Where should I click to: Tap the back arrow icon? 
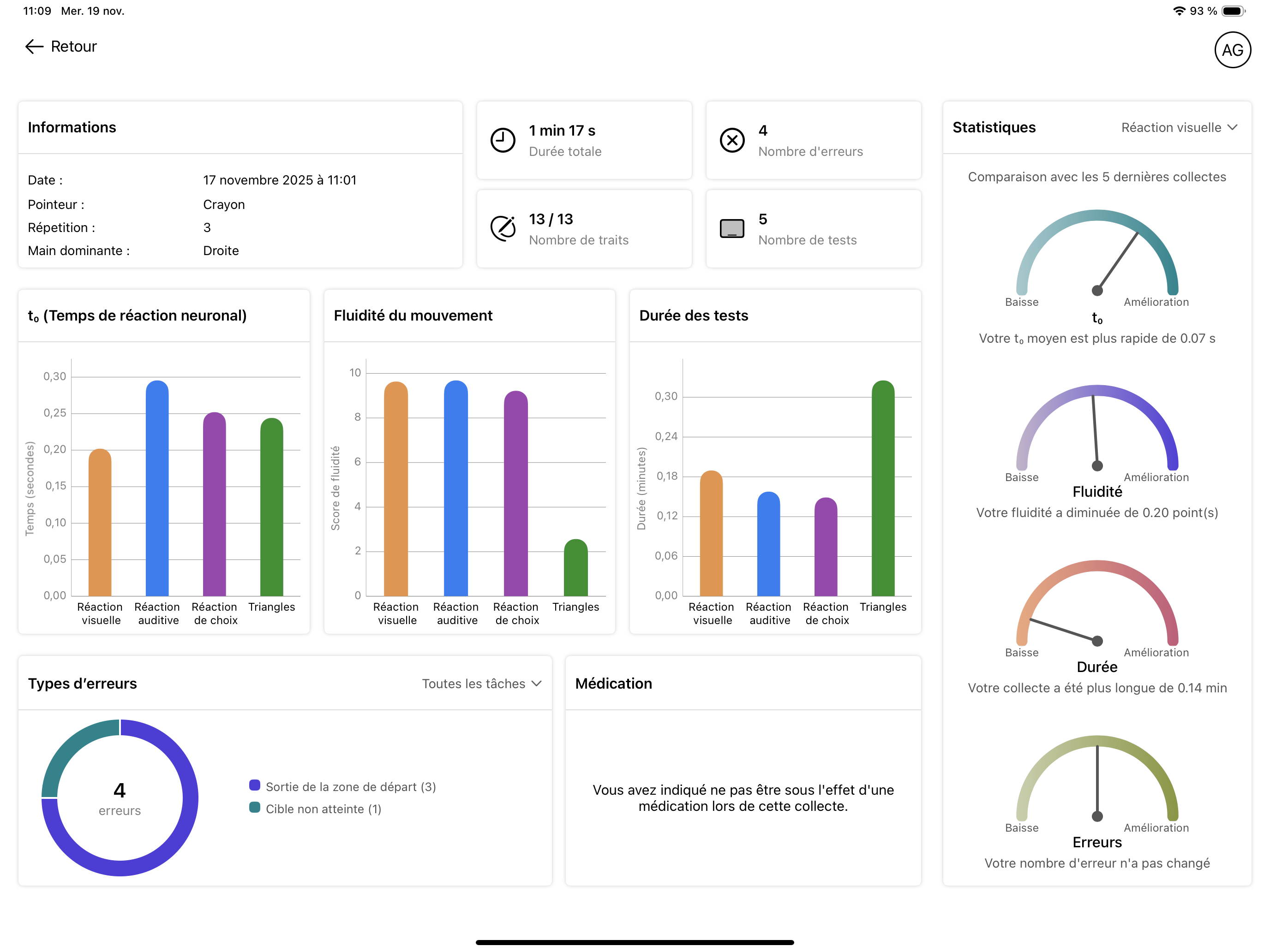pos(35,47)
